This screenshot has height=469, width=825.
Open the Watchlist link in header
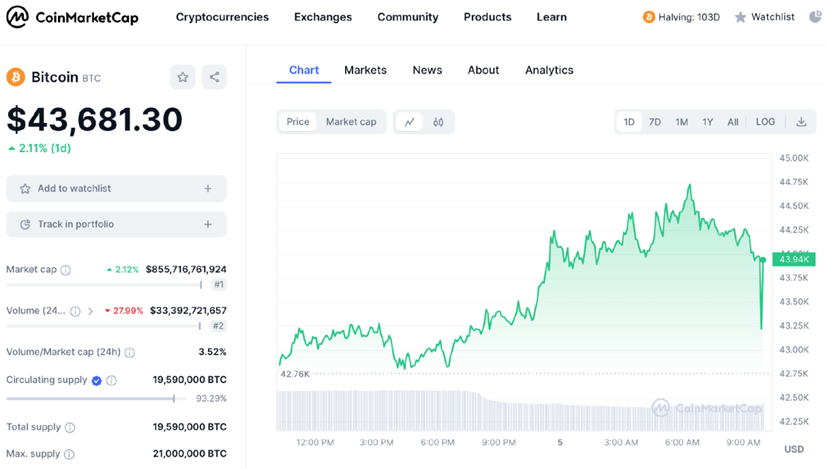point(764,17)
